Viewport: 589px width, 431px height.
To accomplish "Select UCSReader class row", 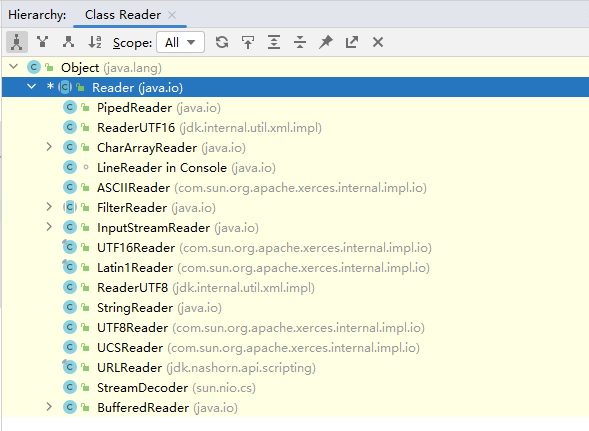I will point(295,348).
